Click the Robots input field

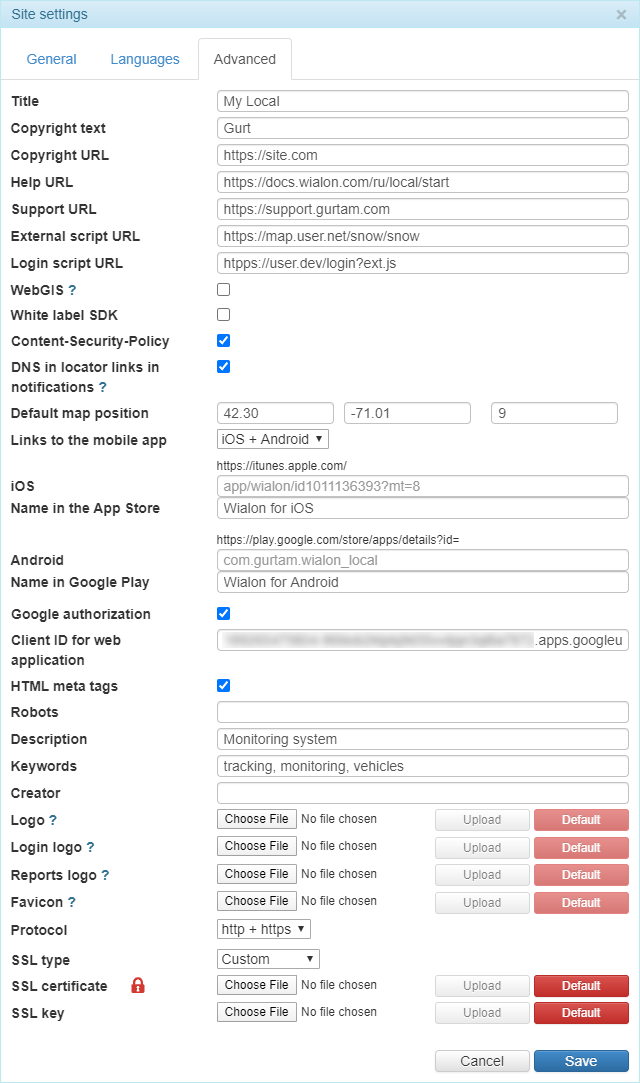click(422, 712)
